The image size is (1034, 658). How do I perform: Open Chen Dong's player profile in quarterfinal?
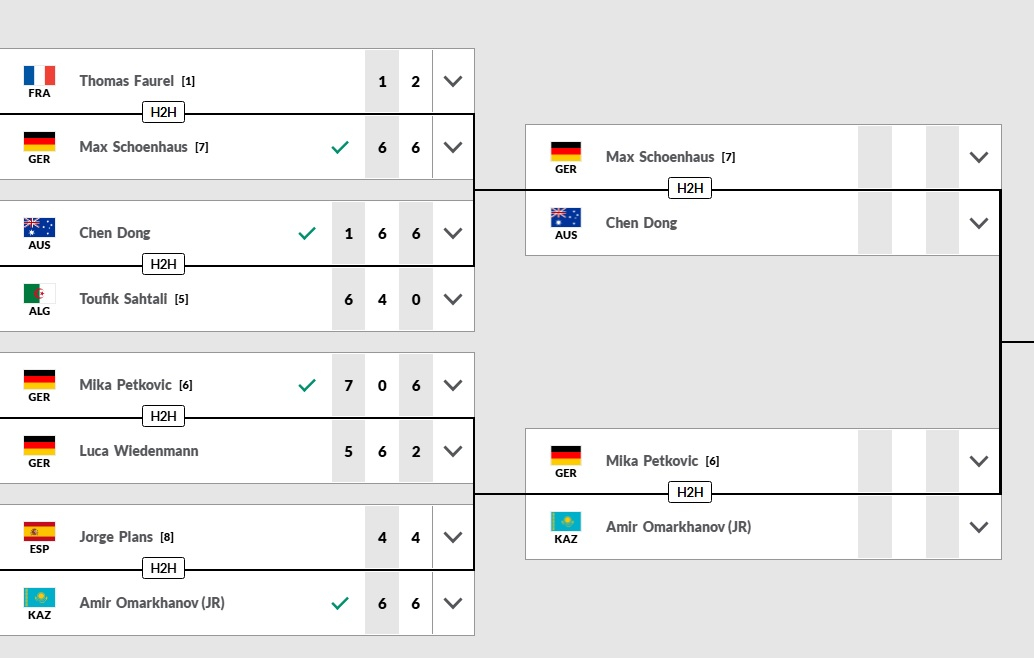[115, 233]
